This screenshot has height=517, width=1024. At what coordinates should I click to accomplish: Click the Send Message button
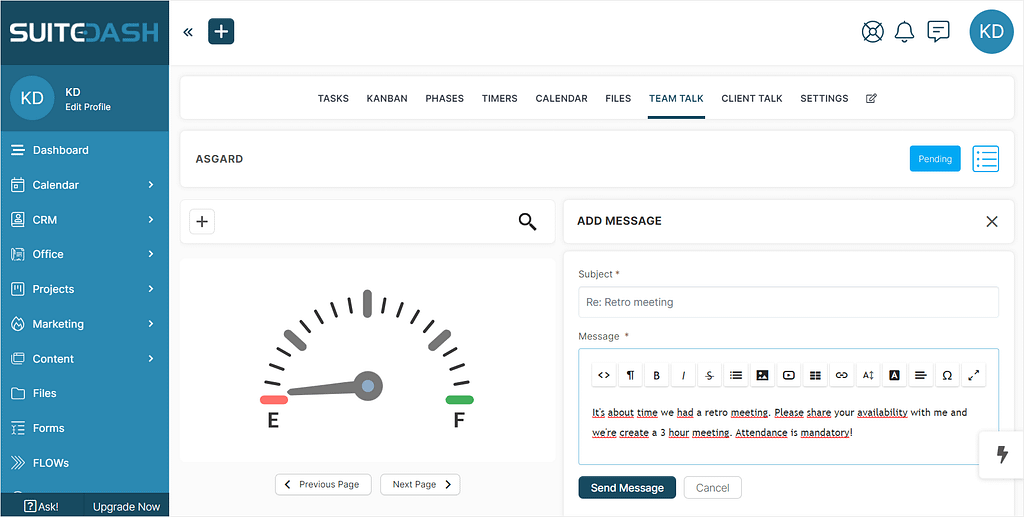pos(627,488)
